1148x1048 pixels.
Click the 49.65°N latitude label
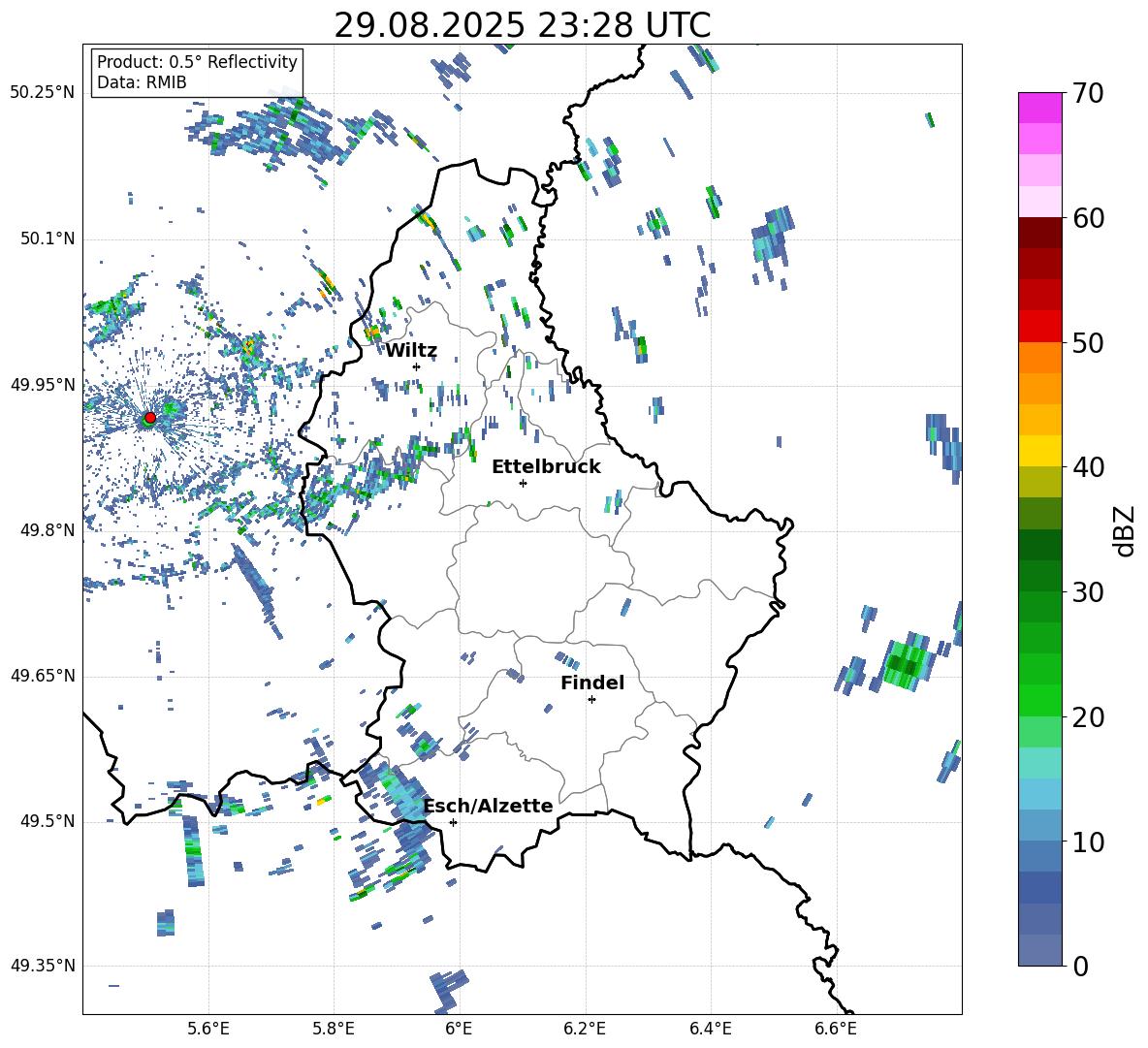[43, 675]
